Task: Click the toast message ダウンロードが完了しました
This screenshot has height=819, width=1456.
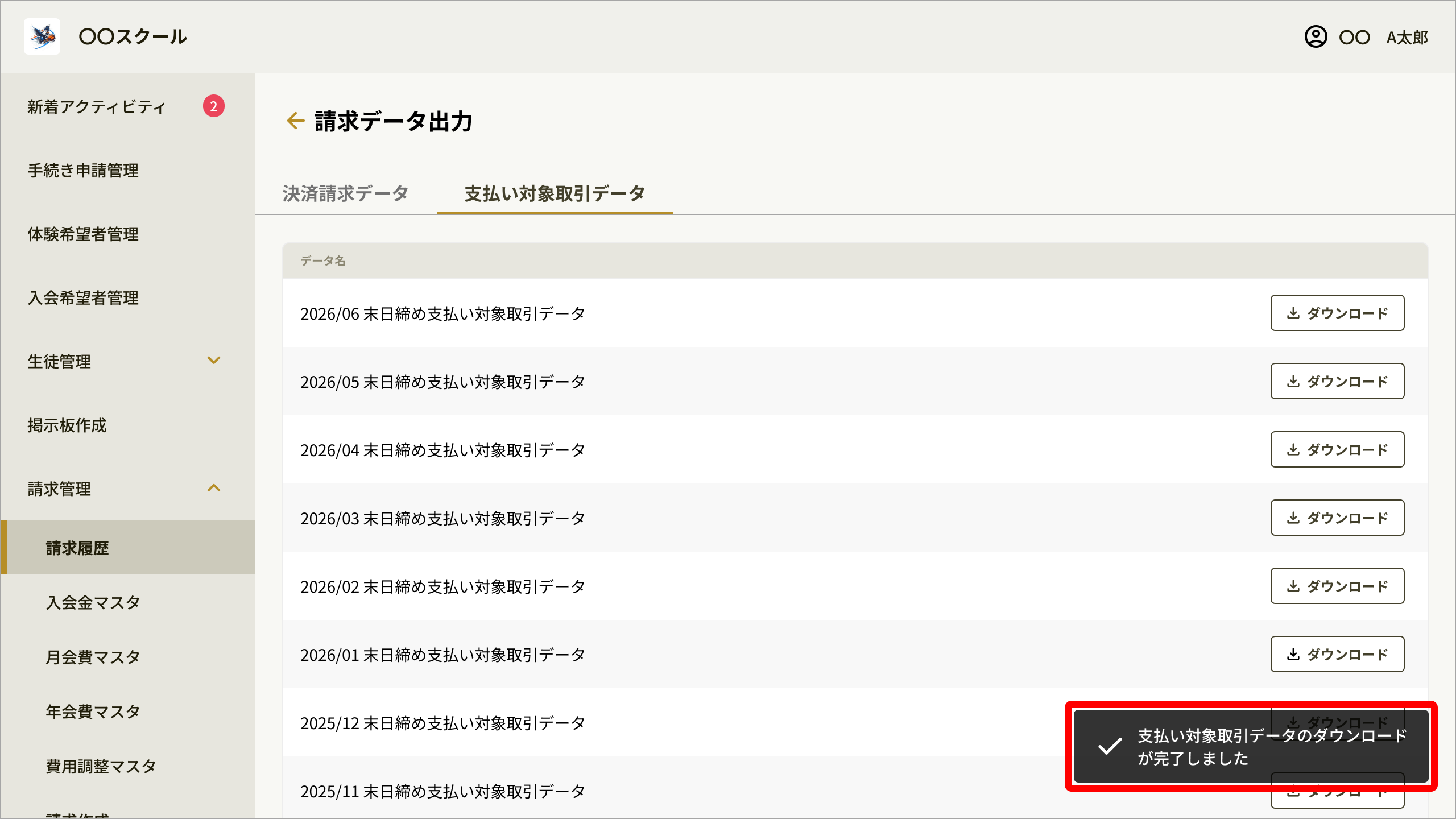Action: coord(1272,747)
